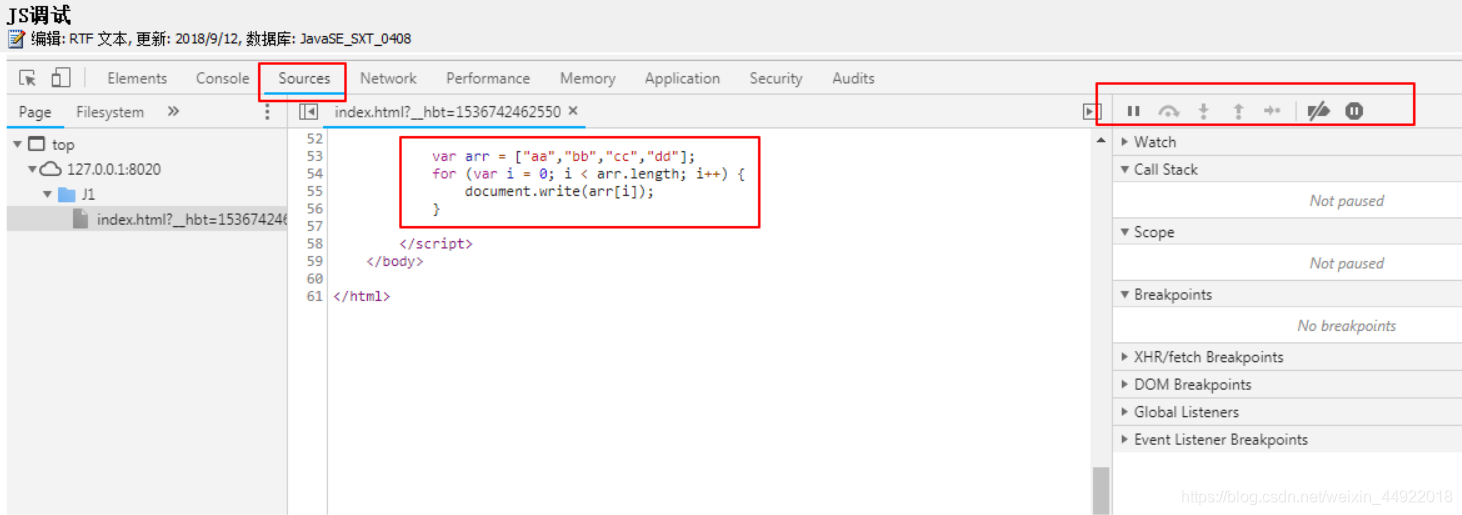
Task: Deactivate breakpoints toggle icon
Action: pyautogui.click(x=1319, y=111)
